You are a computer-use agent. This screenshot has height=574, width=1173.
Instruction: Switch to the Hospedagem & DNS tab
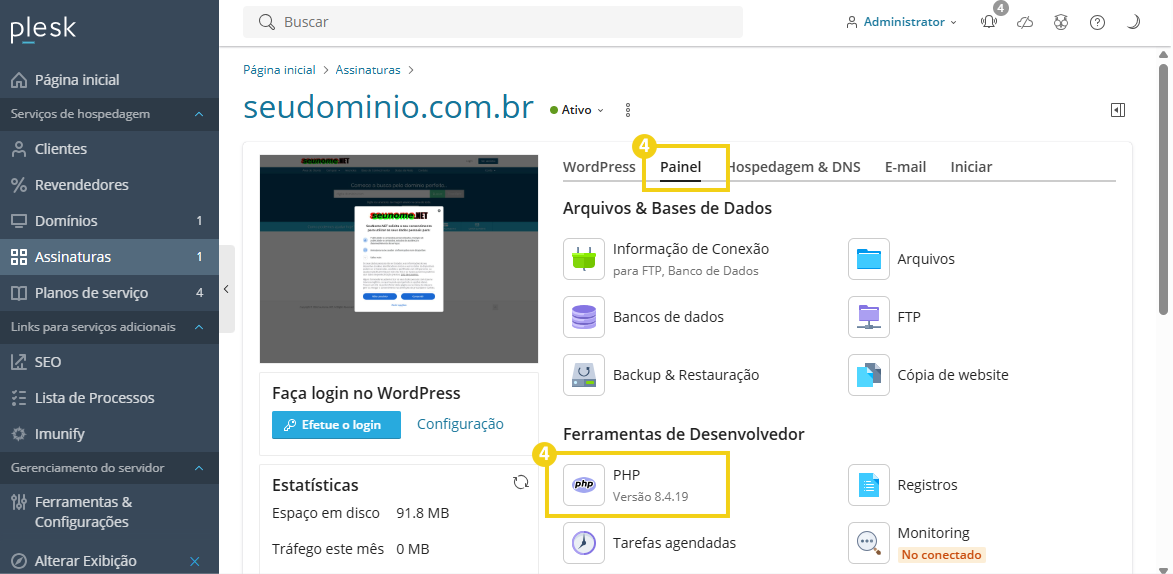(x=794, y=167)
